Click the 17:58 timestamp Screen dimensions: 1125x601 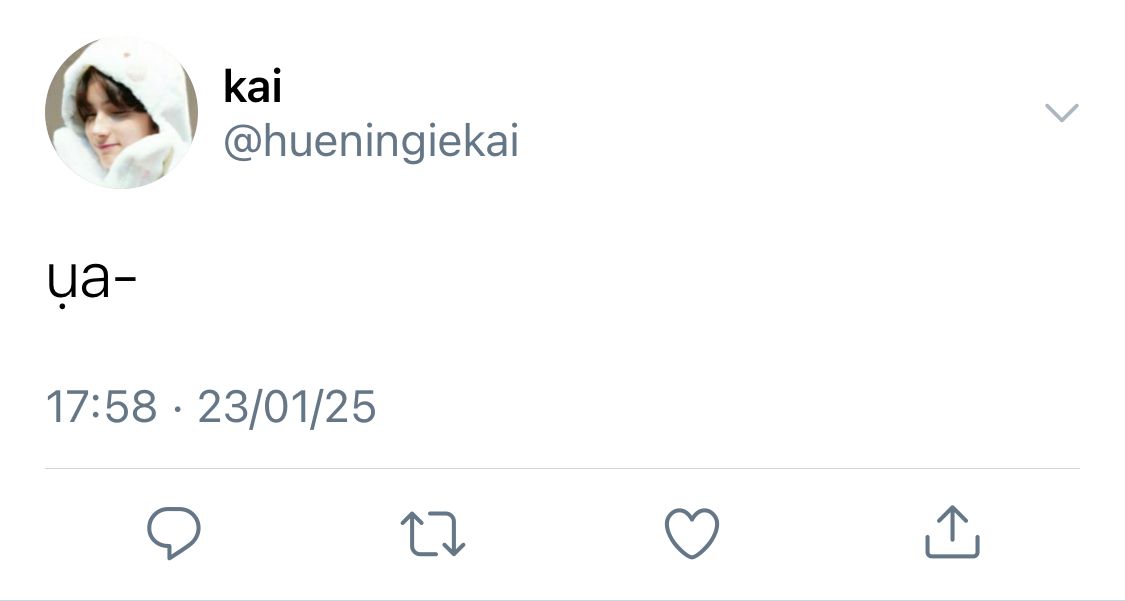[x=101, y=407]
